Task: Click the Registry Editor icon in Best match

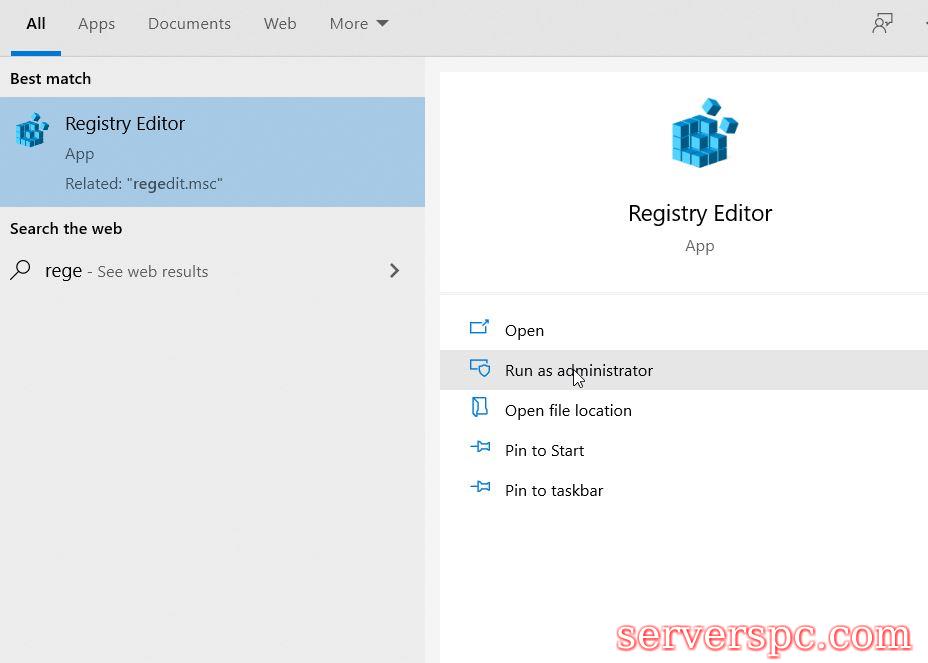Action: pyautogui.click(x=32, y=131)
